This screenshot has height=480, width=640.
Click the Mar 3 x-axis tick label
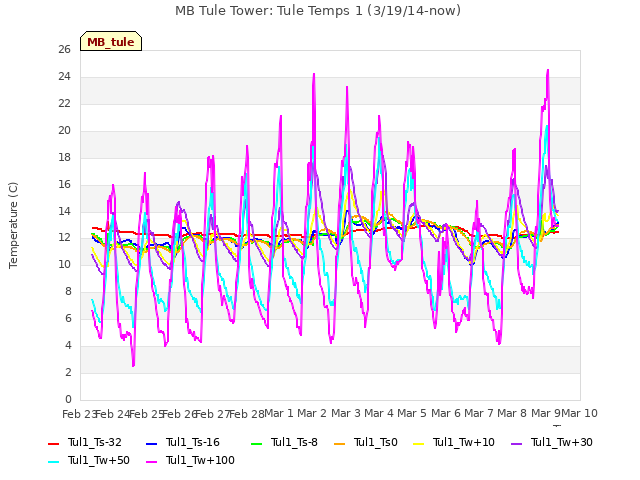345,413
